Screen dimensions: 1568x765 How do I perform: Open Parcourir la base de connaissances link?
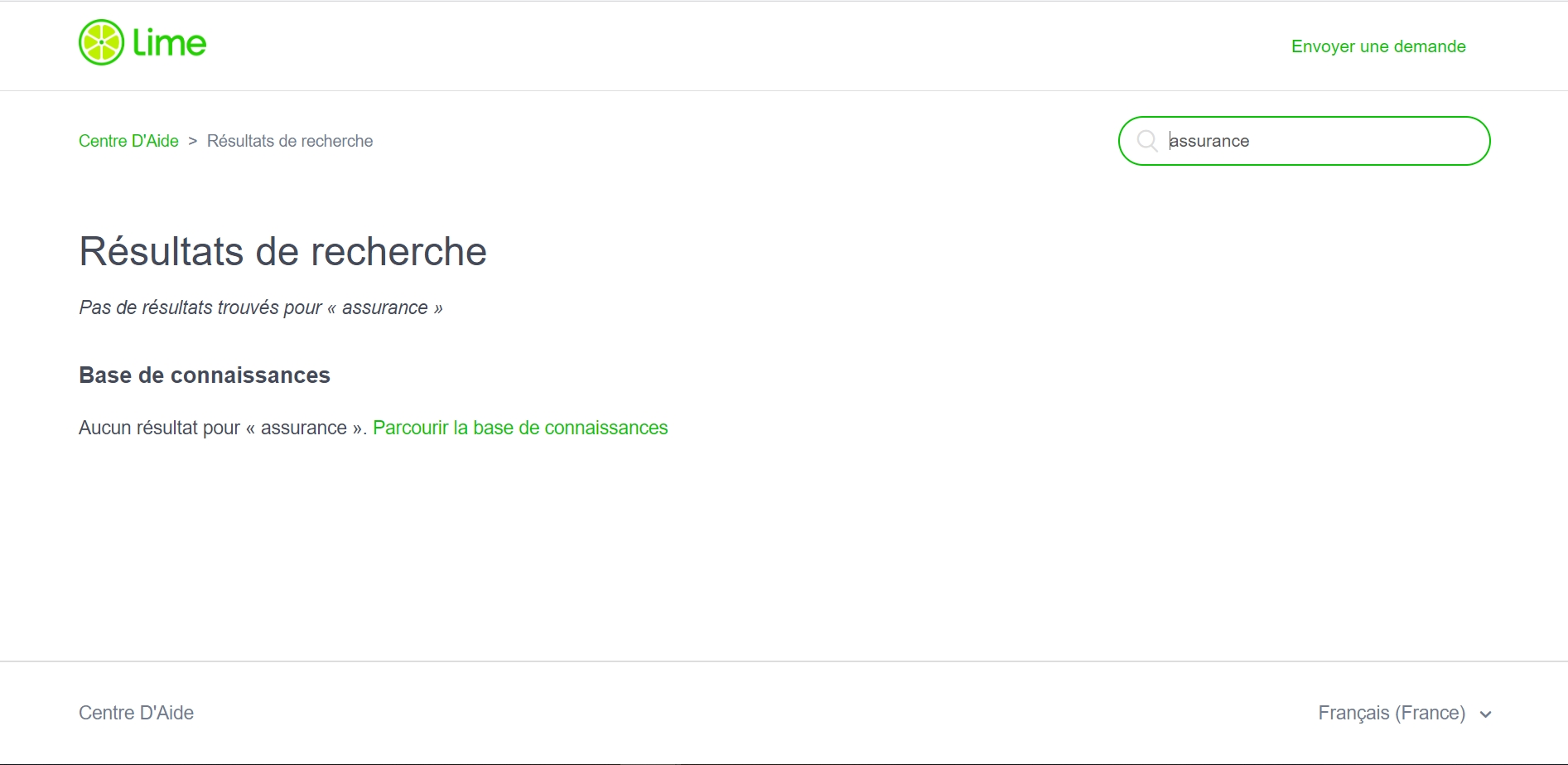(x=520, y=428)
